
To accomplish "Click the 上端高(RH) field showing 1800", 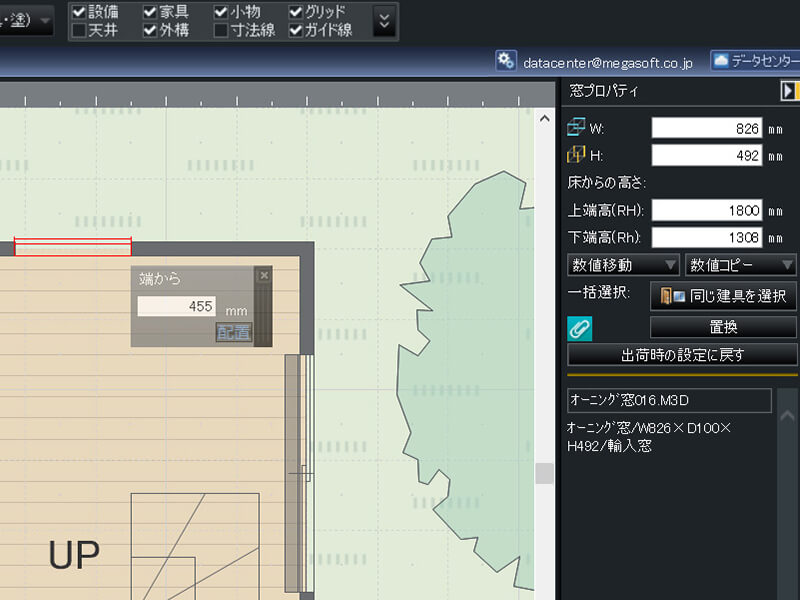I will click(x=707, y=211).
